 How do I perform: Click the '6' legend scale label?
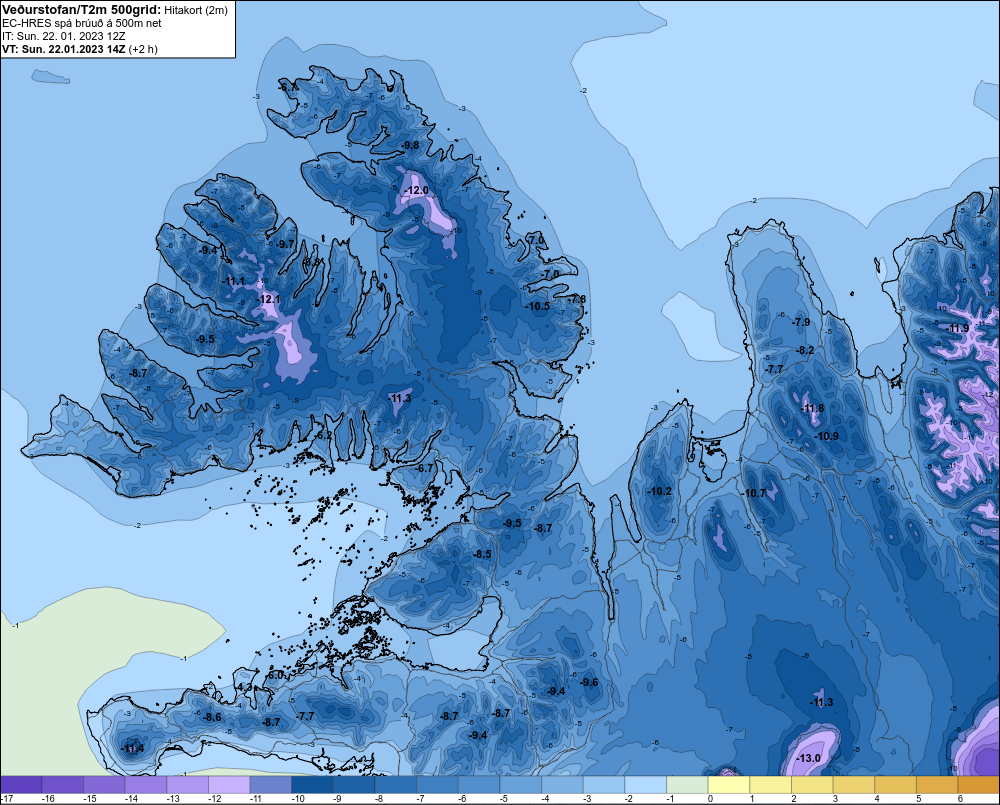click(x=960, y=799)
